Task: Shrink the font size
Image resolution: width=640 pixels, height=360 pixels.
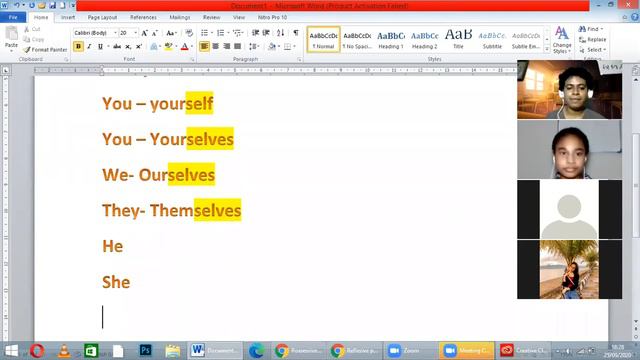Action: click(155, 33)
